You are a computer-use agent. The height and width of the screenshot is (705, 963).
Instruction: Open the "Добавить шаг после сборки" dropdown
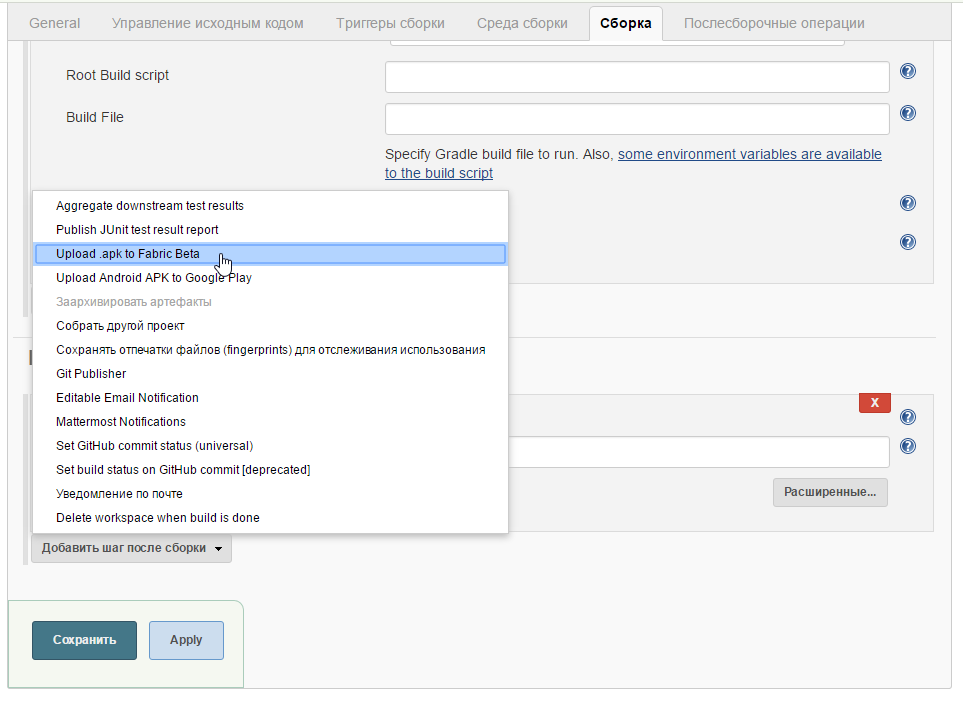coord(130,548)
